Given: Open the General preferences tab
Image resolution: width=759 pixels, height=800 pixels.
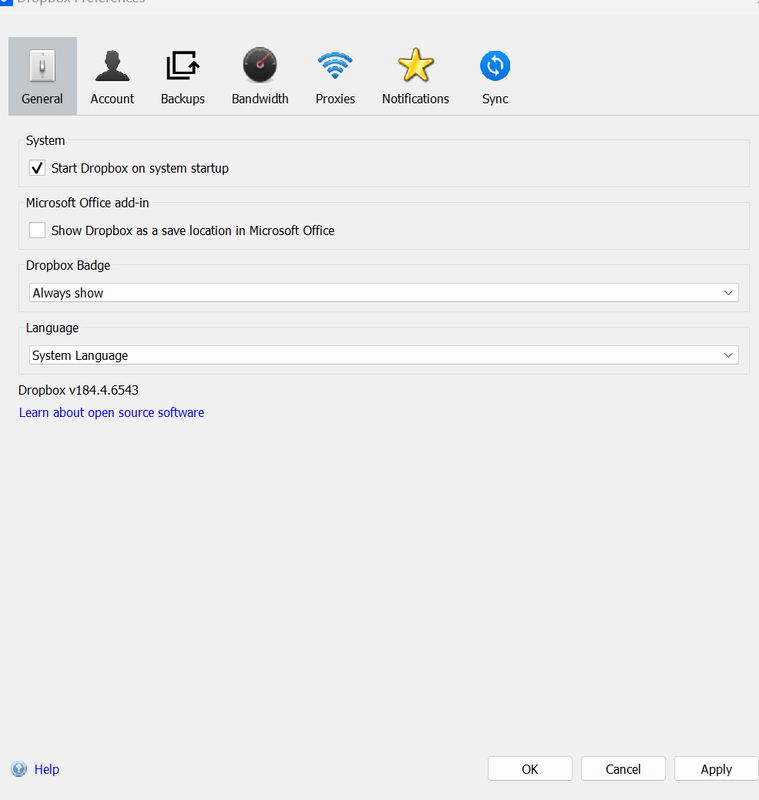Looking at the screenshot, I should pyautogui.click(x=42, y=76).
